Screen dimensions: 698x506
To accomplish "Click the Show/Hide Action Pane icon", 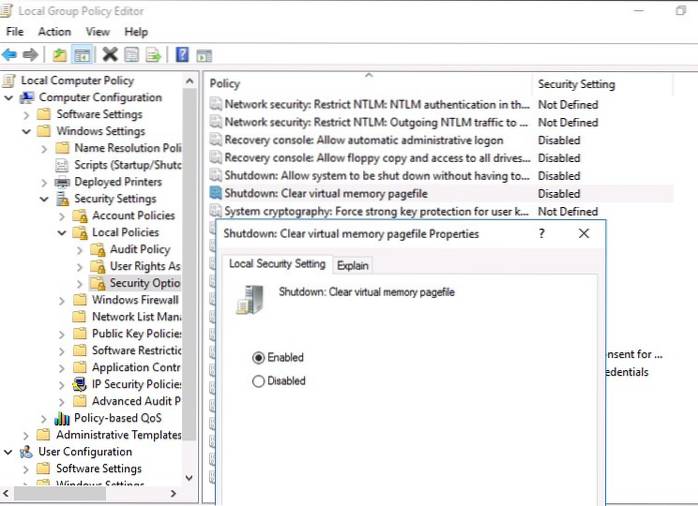I will coord(204,54).
